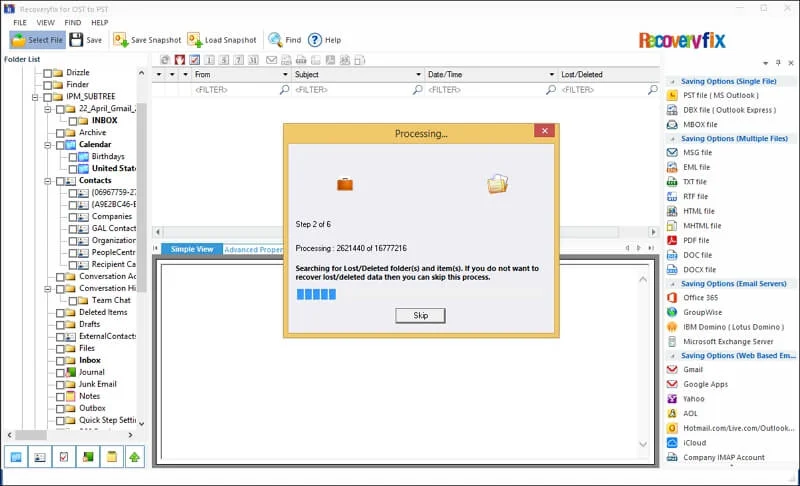Open the FIND menu
Viewport: 800px width, 486px height.
pos(72,22)
